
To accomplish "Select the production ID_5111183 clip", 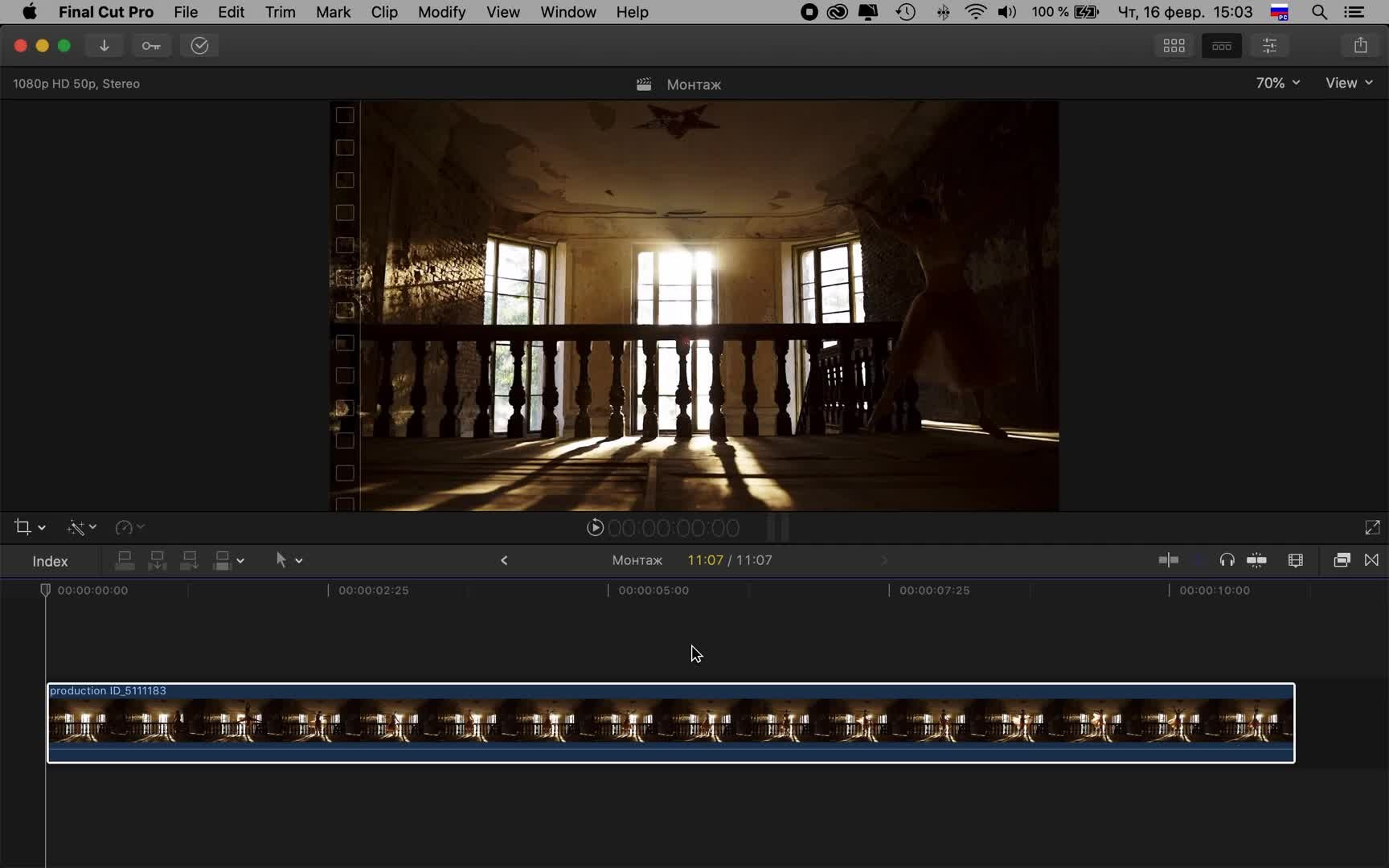I will coord(670,723).
